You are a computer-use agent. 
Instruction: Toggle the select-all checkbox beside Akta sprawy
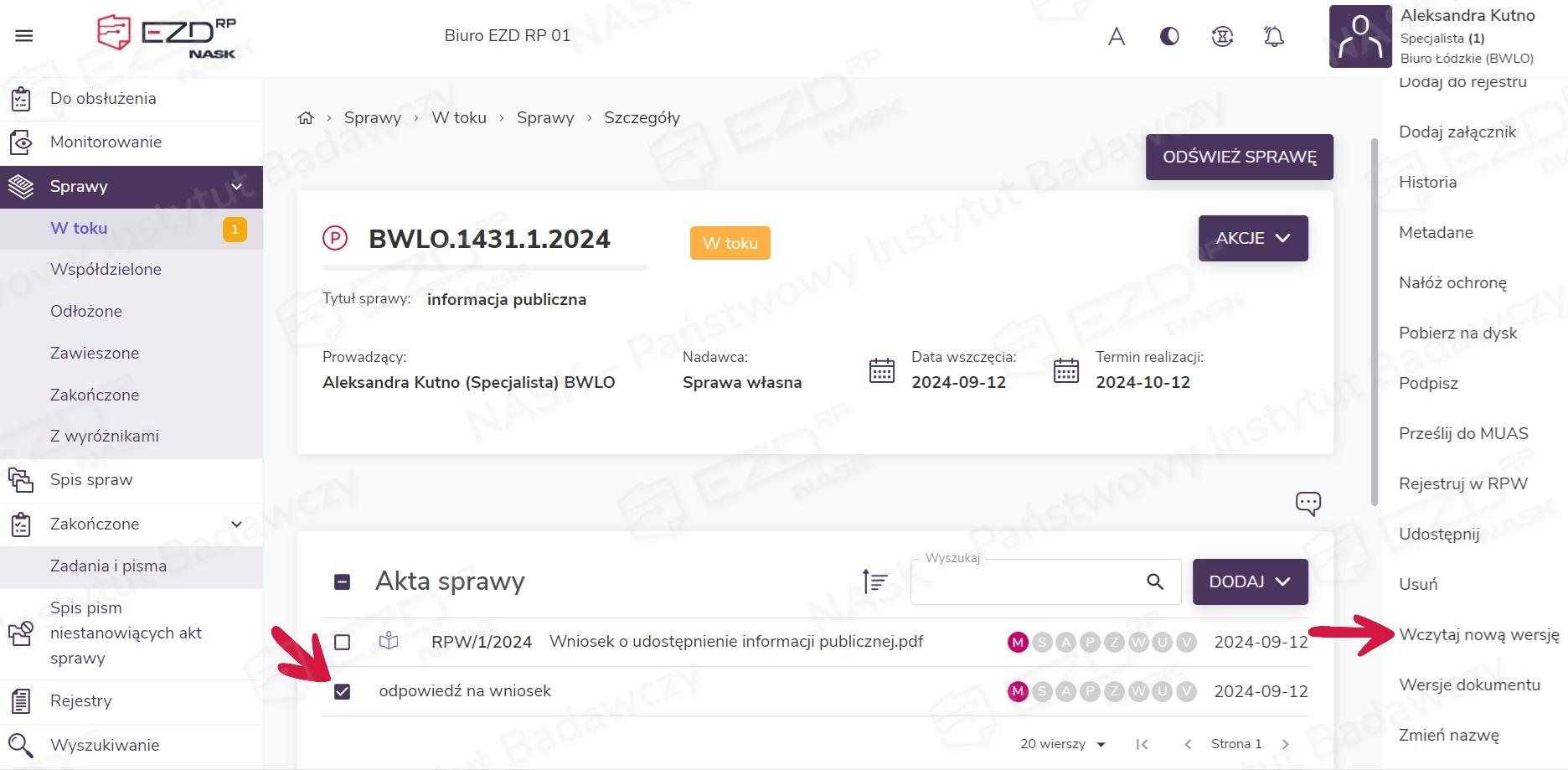click(342, 581)
